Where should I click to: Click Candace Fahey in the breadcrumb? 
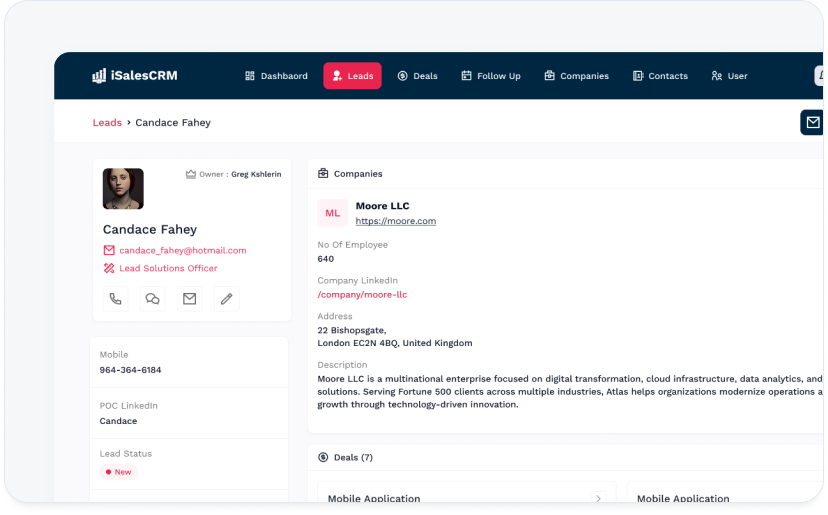[x=173, y=123]
